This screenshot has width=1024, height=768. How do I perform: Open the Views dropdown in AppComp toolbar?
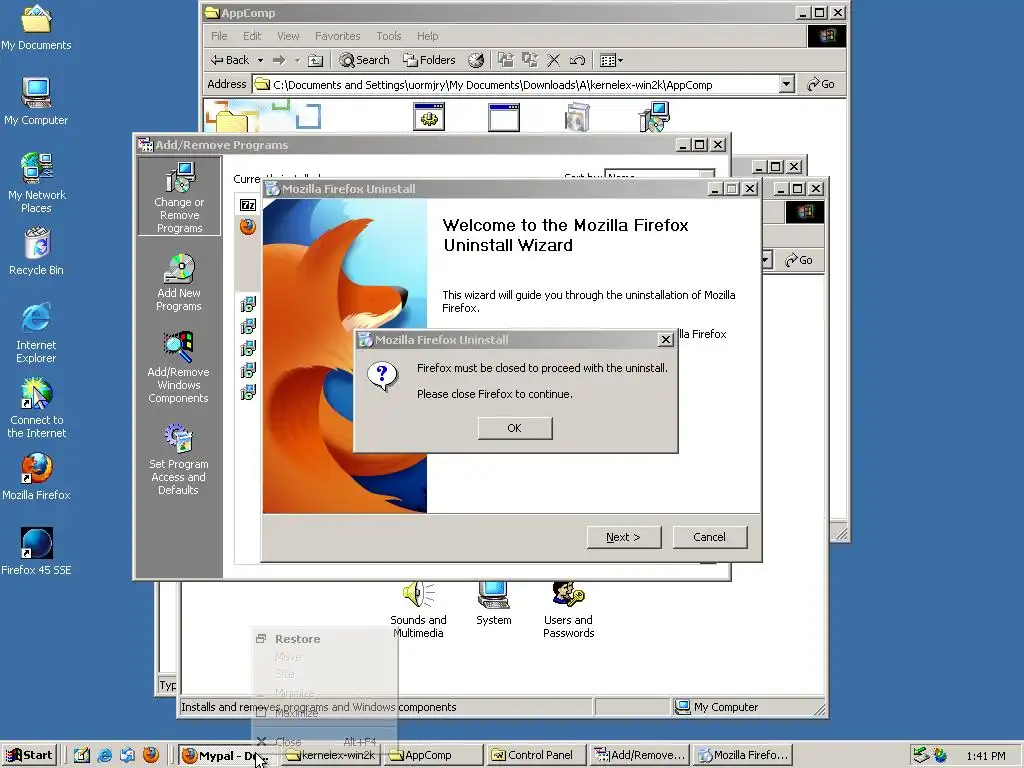pyautogui.click(x=611, y=60)
